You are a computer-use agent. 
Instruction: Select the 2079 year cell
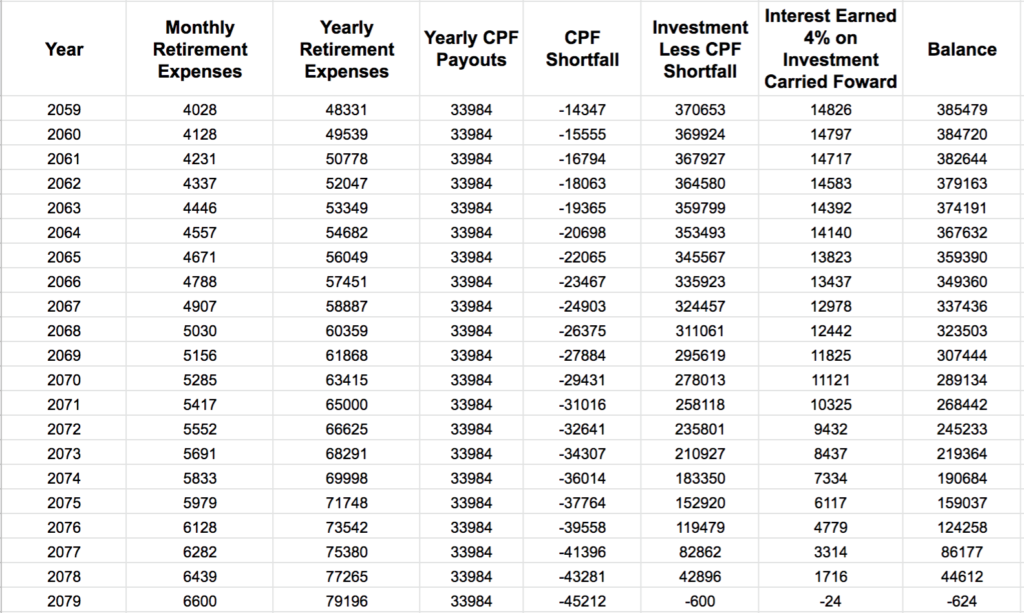[x=64, y=601]
